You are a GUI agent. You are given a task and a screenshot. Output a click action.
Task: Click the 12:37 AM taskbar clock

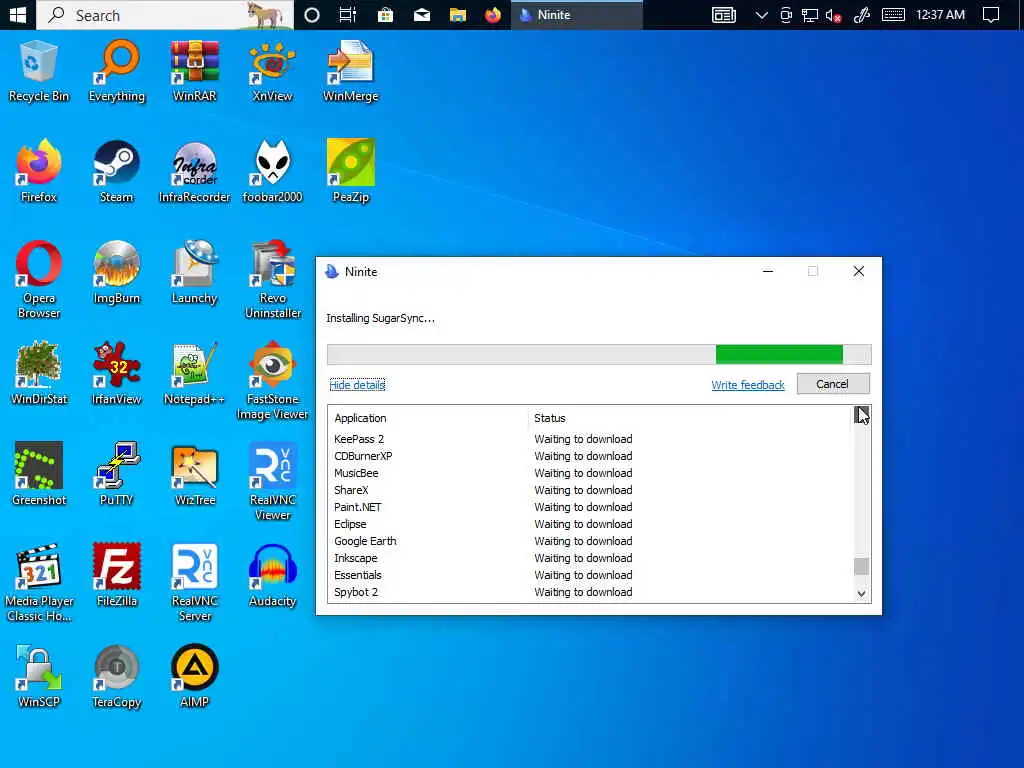[940, 14]
